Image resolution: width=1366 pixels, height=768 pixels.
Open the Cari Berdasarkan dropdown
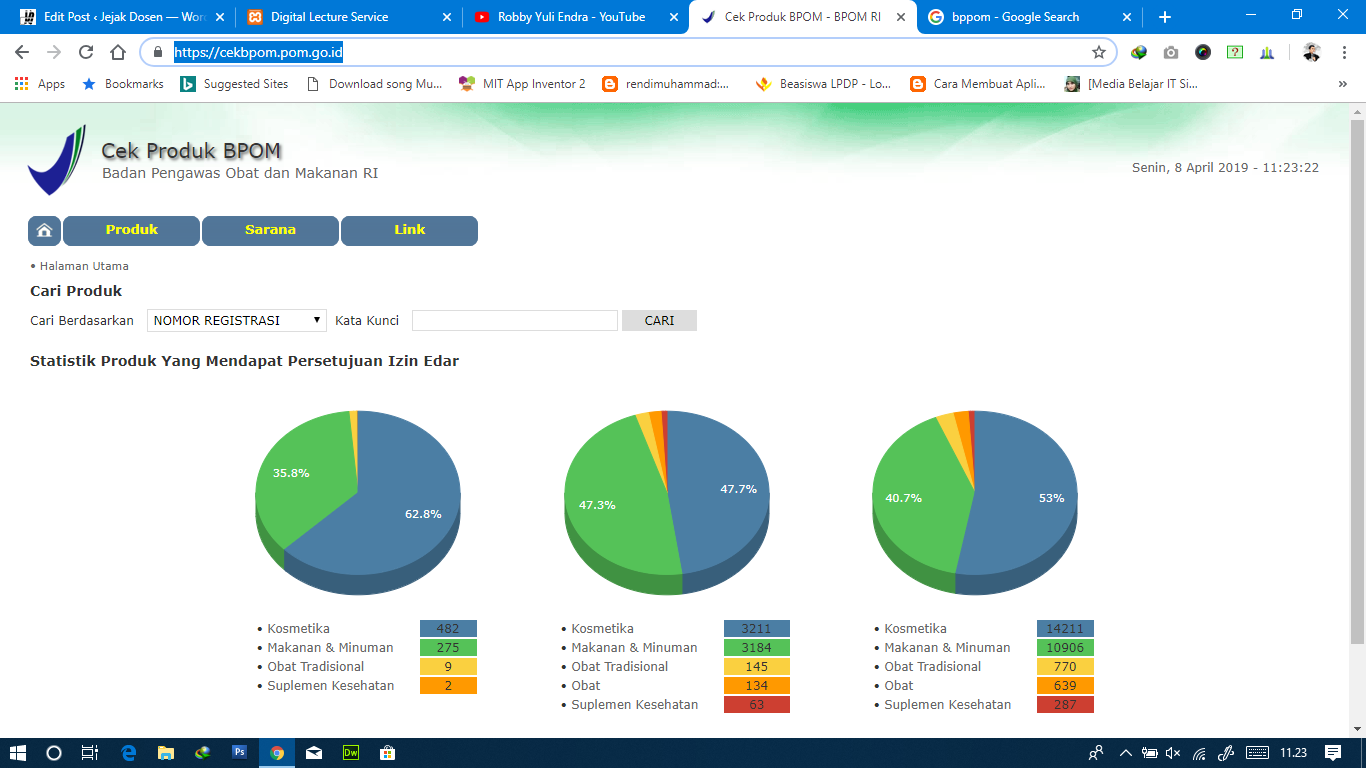pos(237,320)
